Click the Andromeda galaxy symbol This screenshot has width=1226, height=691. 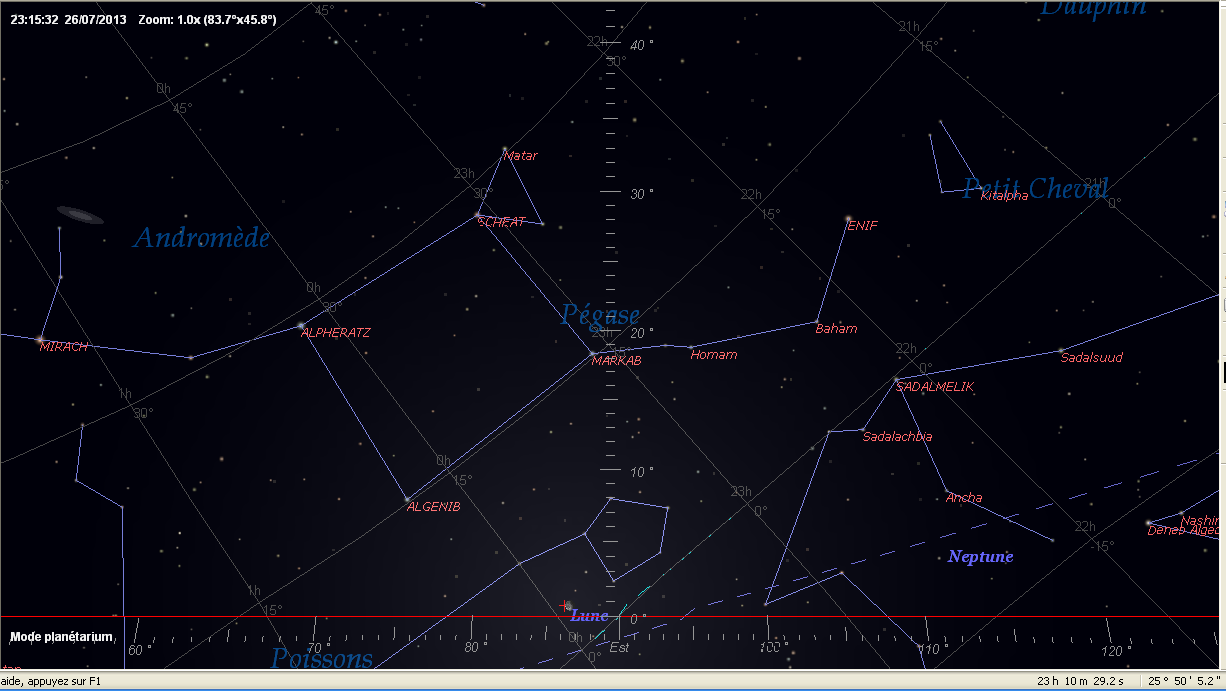pyautogui.click(x=80, y=215)
